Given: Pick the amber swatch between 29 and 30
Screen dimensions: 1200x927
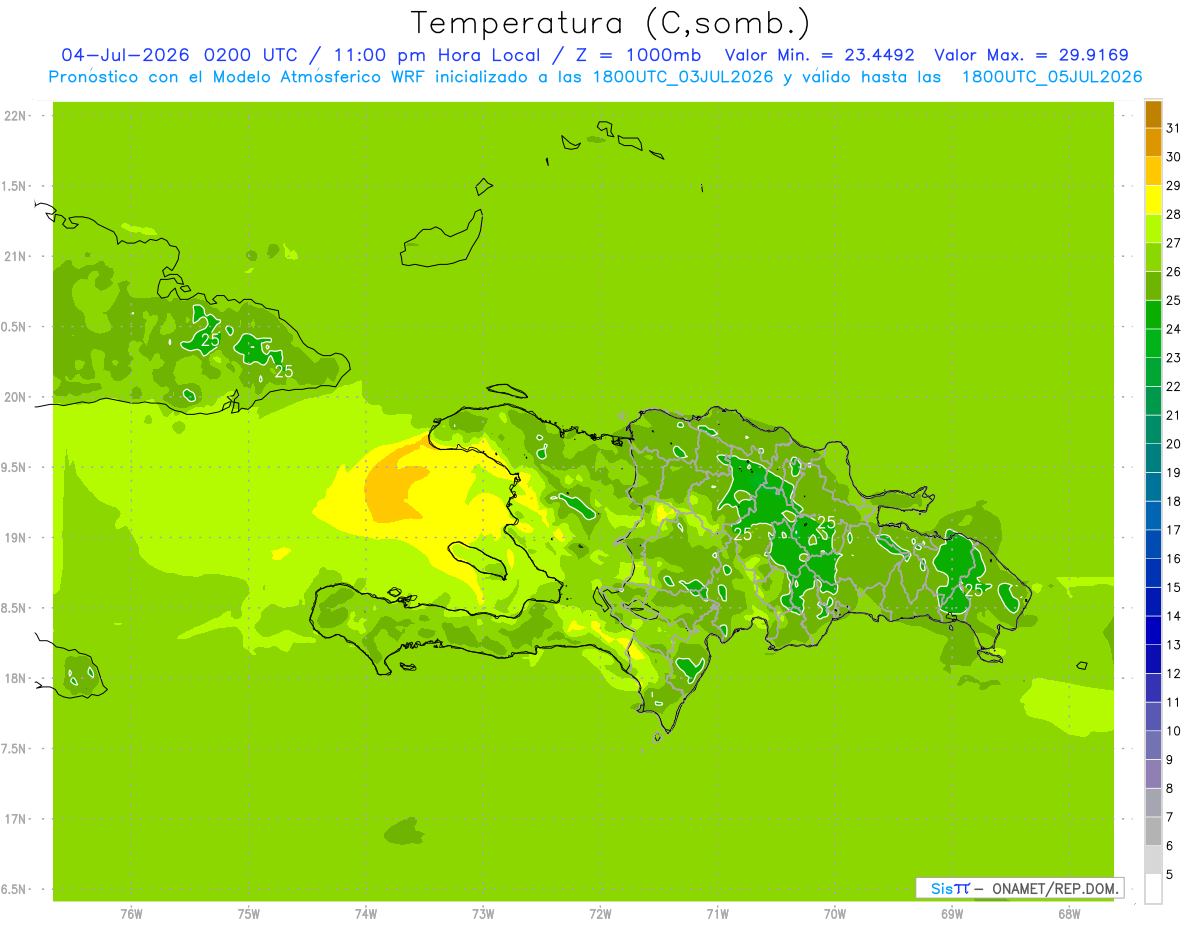Looking at the screenshot, I should 1153,171.
